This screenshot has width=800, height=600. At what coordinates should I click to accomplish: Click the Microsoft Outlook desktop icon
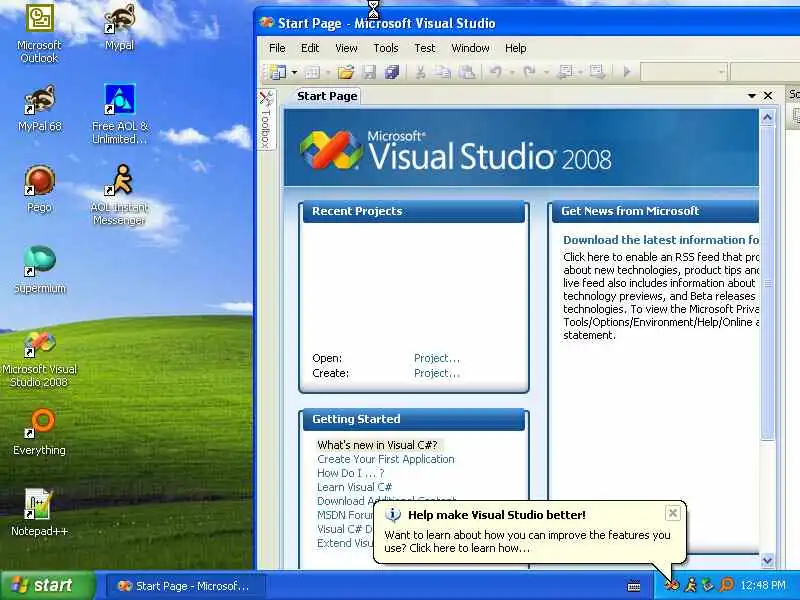coord(39,34)
